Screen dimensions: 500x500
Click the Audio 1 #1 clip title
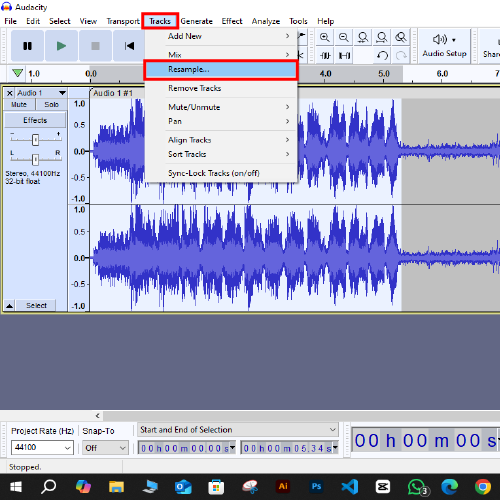point(113,93)
